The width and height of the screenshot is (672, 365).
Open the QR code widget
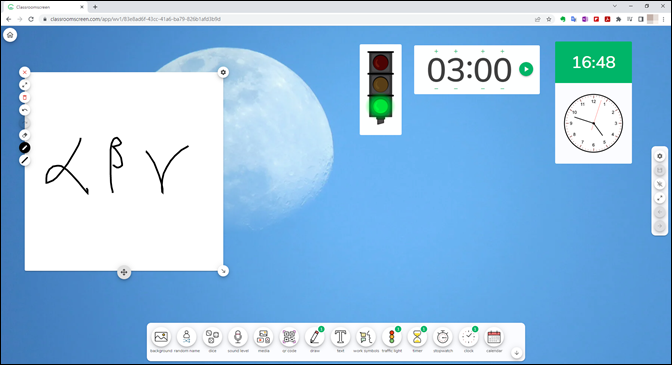pyautogui.click(x=289, y=337)
